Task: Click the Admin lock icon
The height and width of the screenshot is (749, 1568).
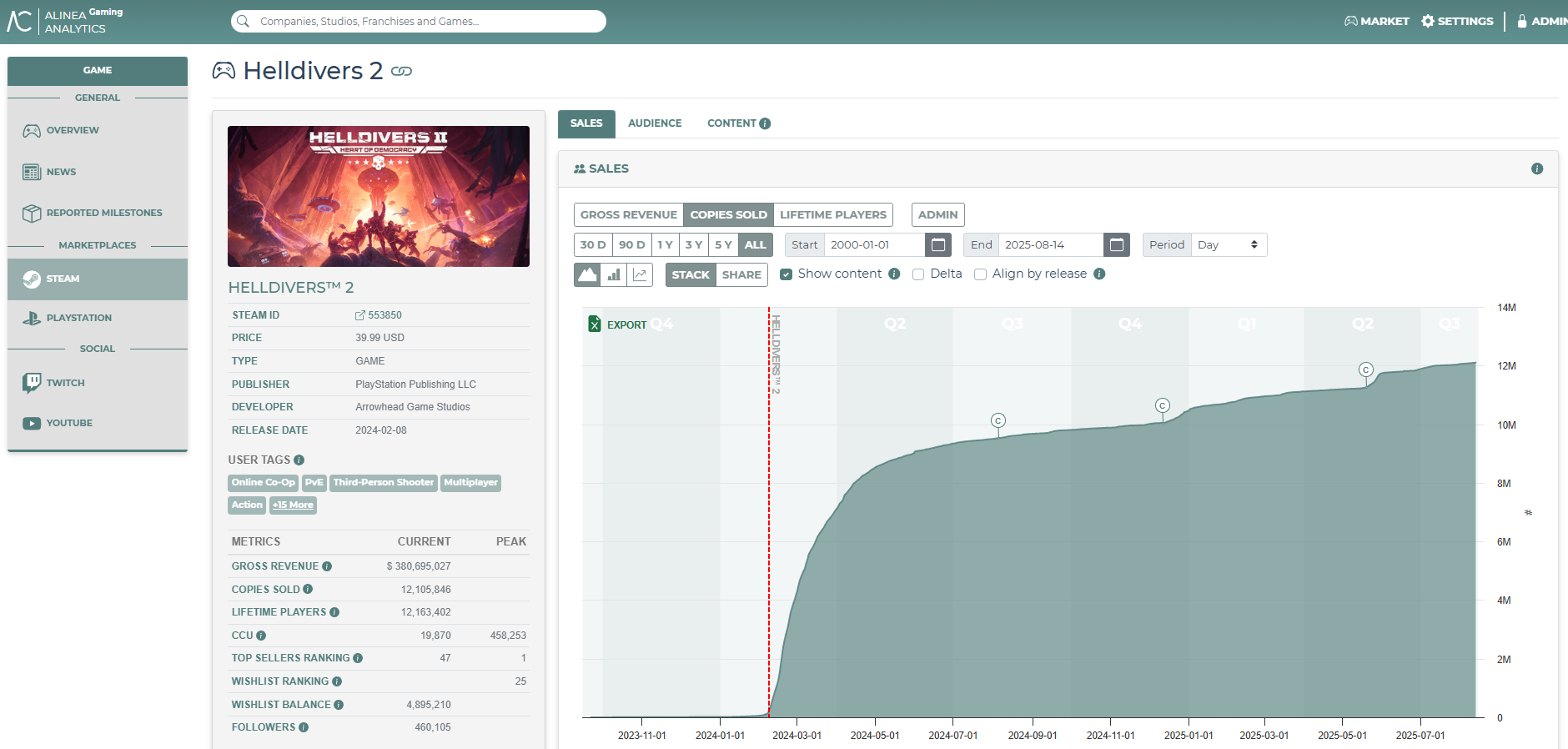Action: [x=1522, y=21]
